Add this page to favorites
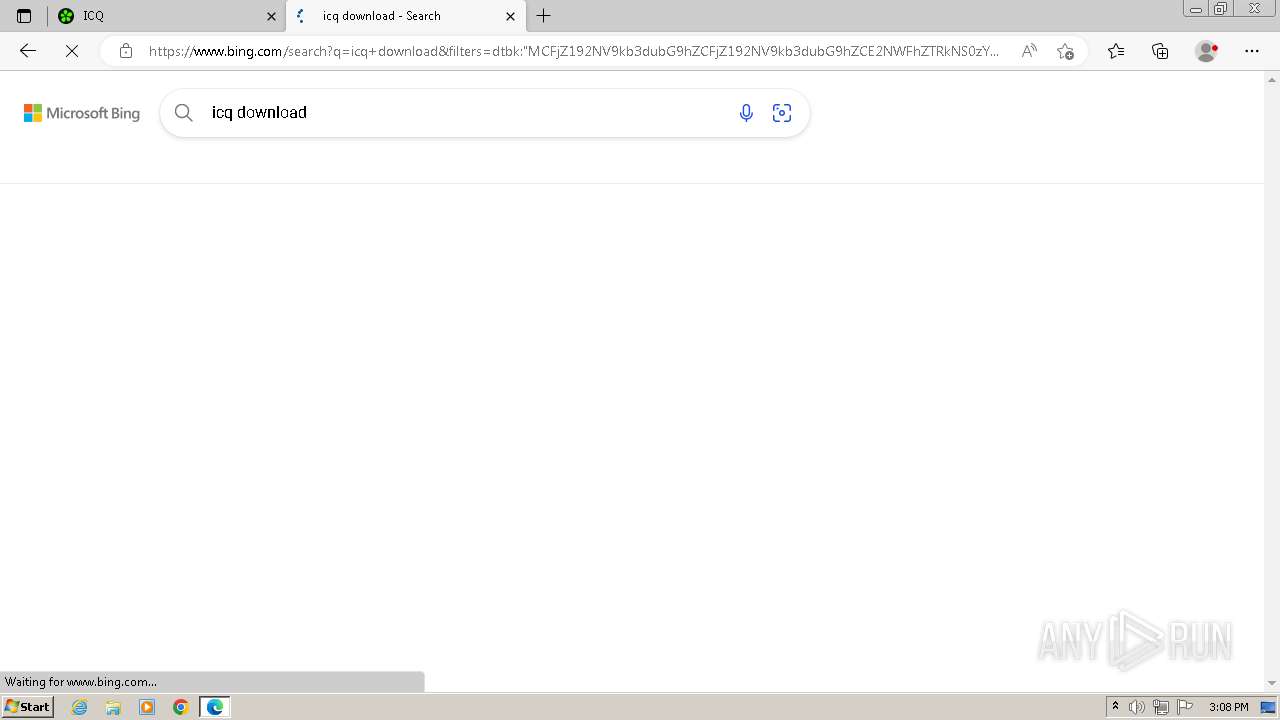 pyautogui.click(x=1065, y=51)
